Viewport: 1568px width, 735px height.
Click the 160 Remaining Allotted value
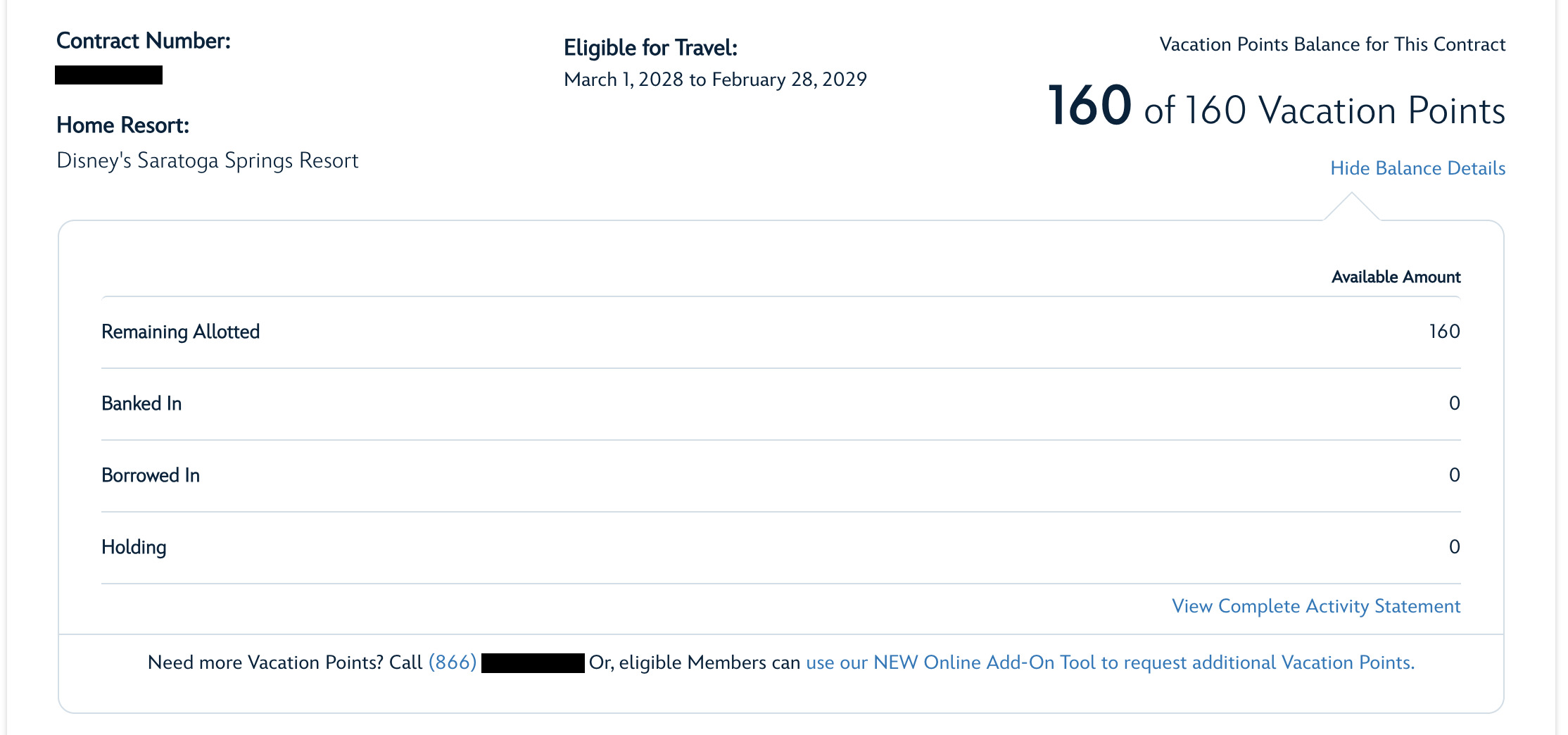[1444, 332]
